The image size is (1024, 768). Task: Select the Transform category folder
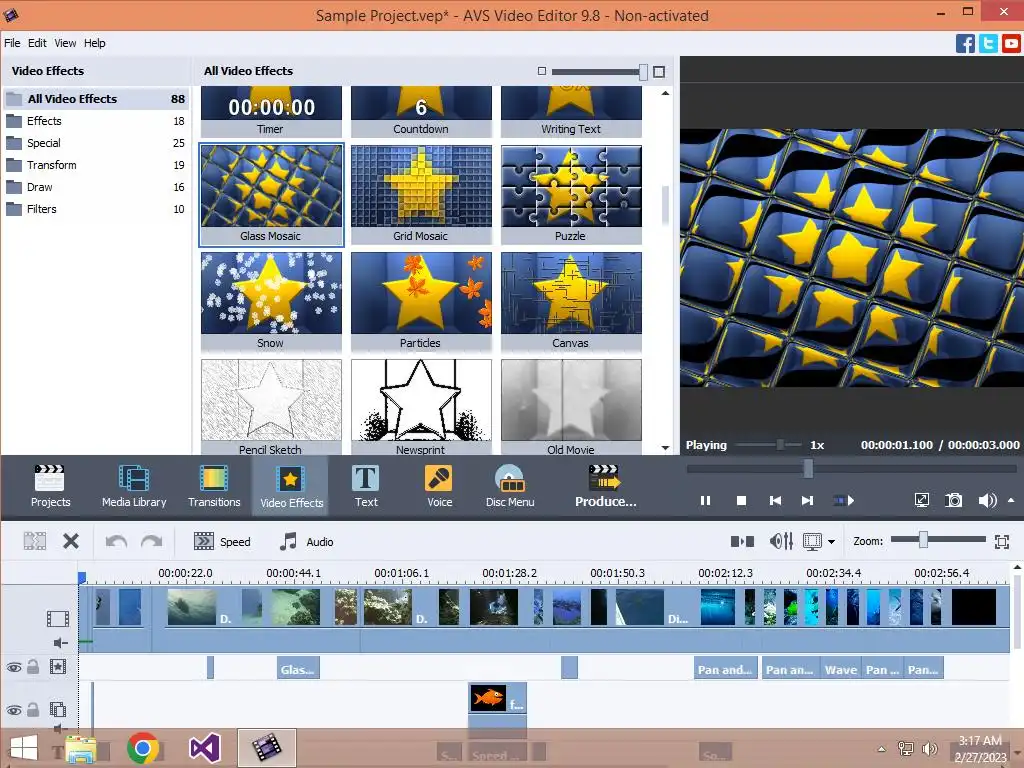click(x=96, y=165)
